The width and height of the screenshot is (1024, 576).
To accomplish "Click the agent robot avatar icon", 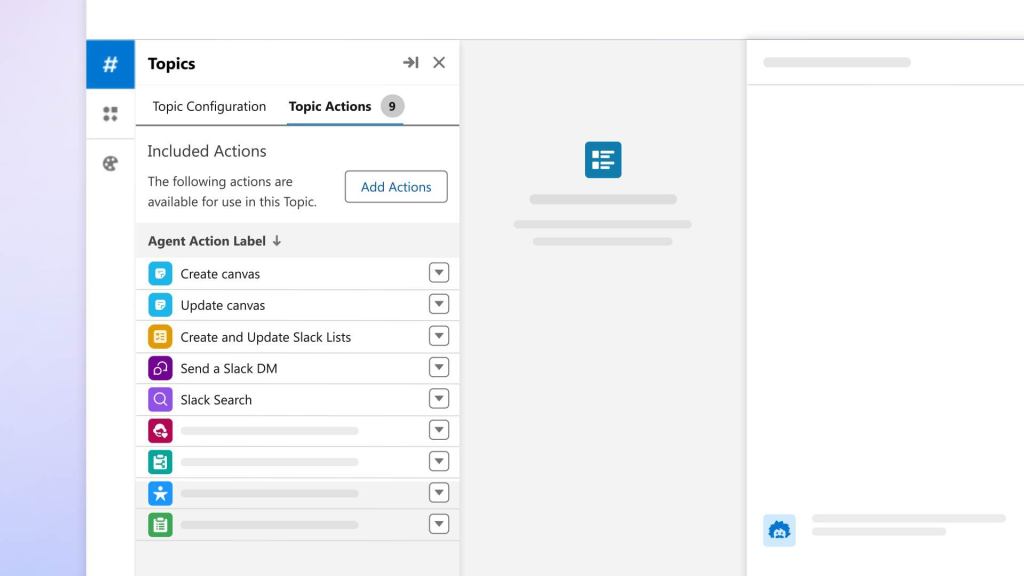I will (x=779, y=530).
